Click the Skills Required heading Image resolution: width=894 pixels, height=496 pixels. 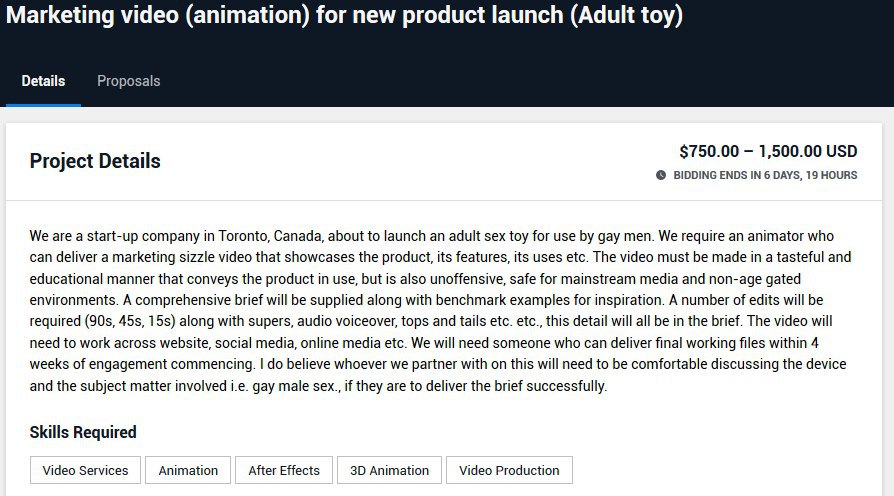point(83,432)
